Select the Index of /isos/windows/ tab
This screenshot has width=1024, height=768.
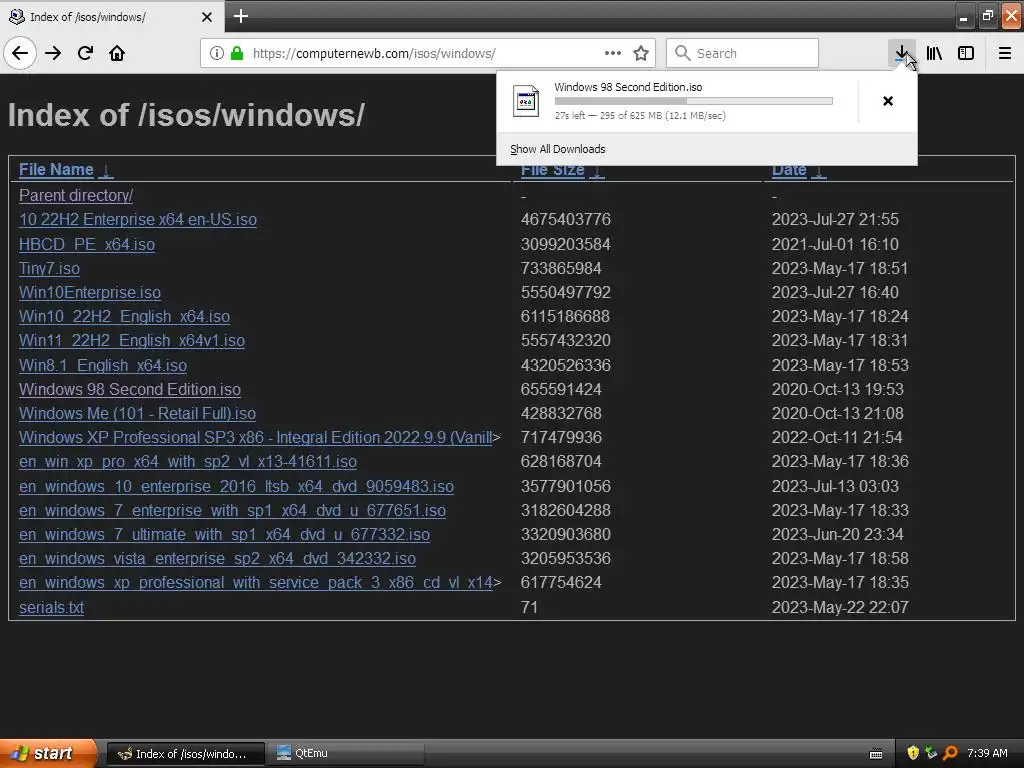(112, 16)
